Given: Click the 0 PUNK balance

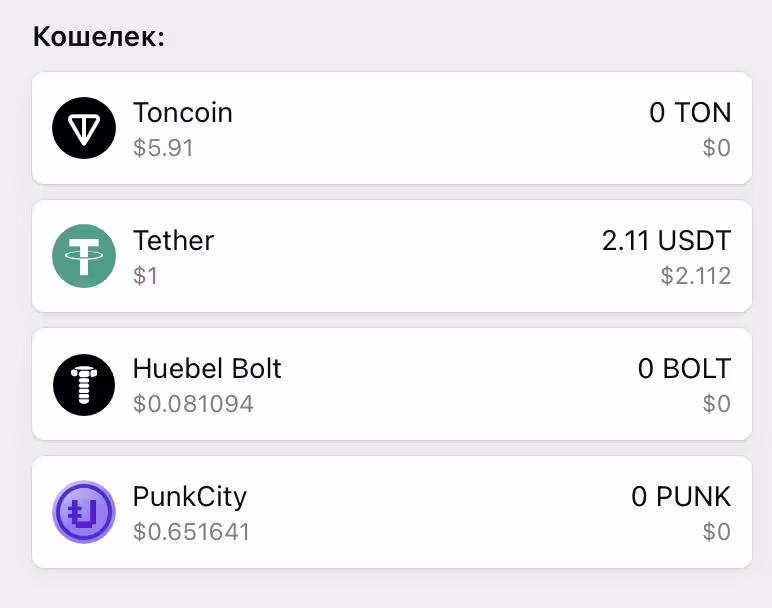Looking at the screenshot, I should coord(681,496).
